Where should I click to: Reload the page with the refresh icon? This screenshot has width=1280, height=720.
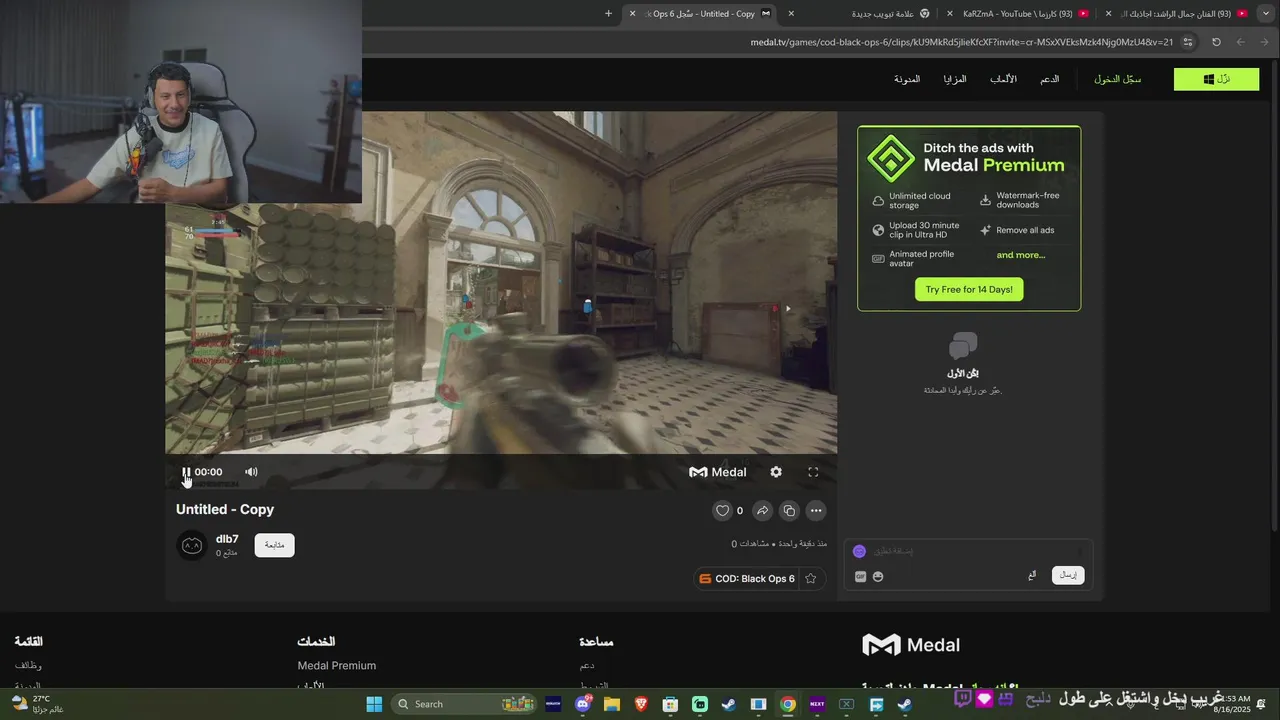(x=1216, y=42)
